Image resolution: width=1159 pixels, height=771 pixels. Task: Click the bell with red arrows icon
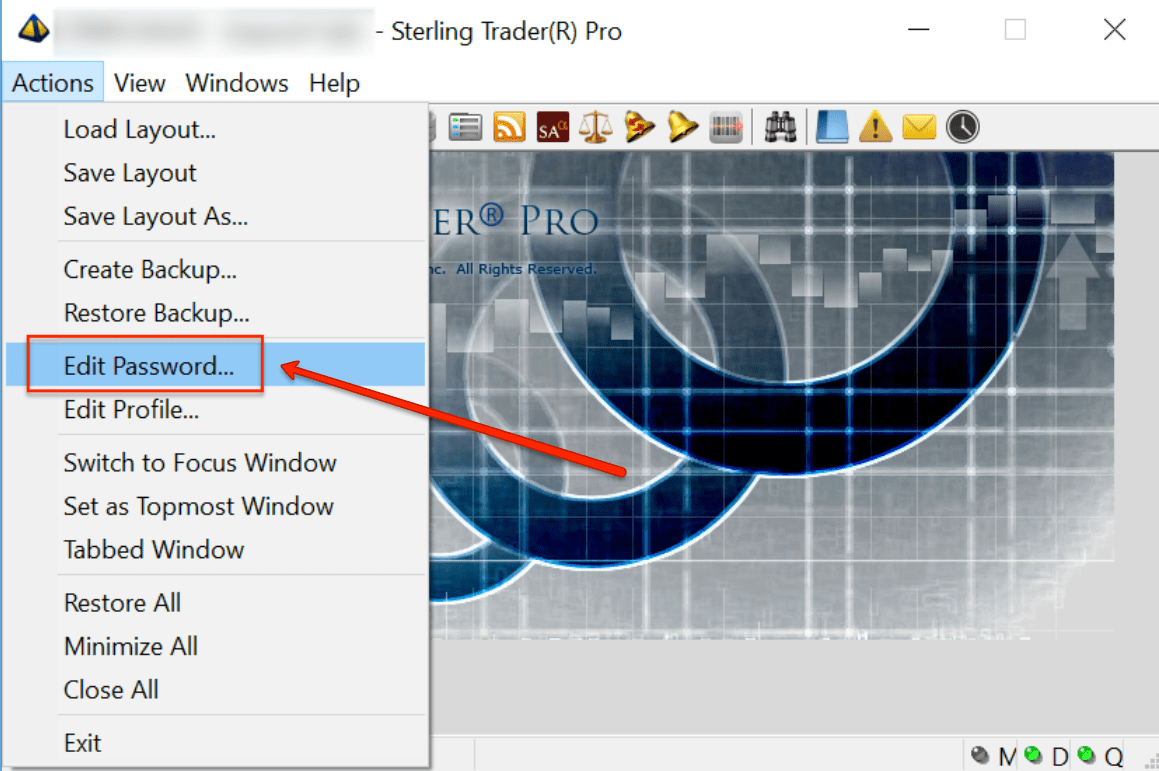[639, 127]
